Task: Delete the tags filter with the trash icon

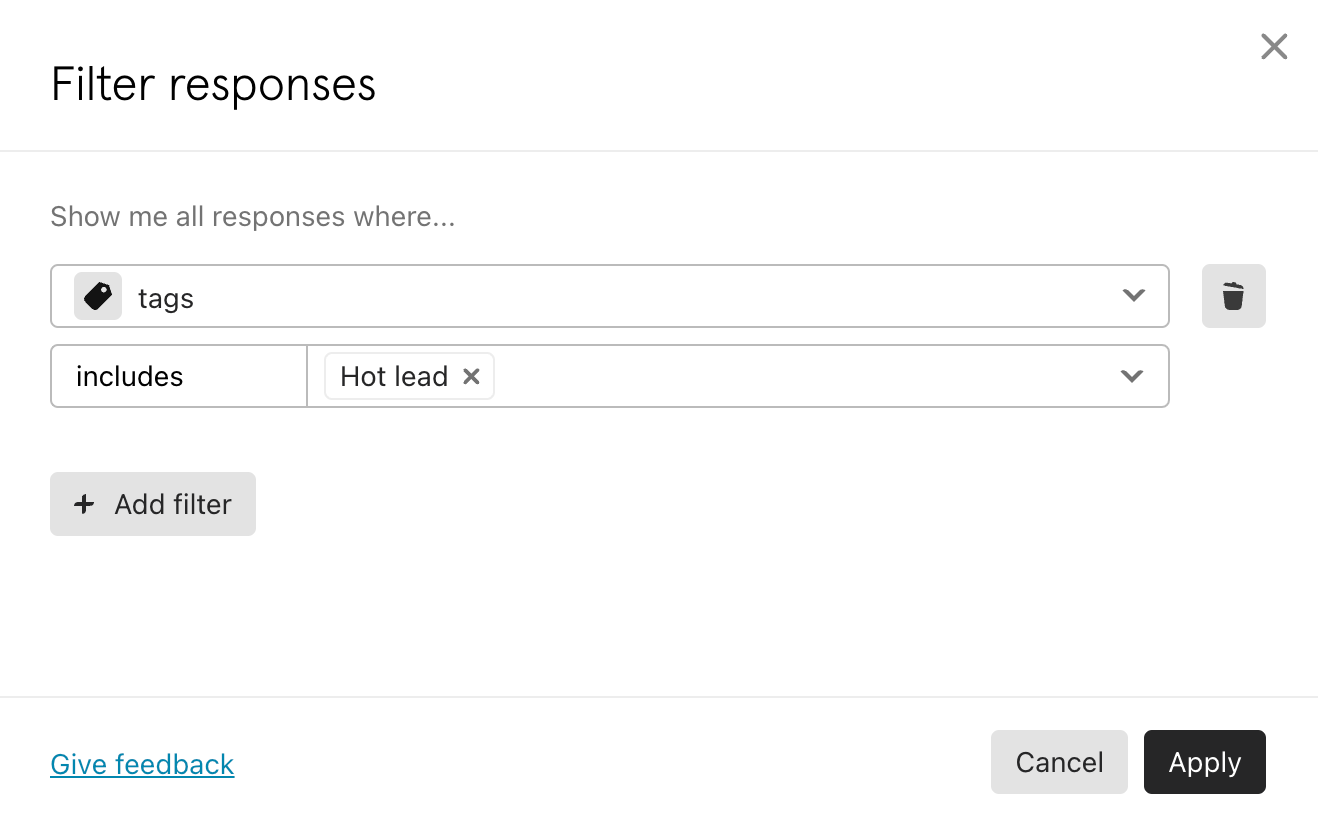Action: pos(1233,296)
